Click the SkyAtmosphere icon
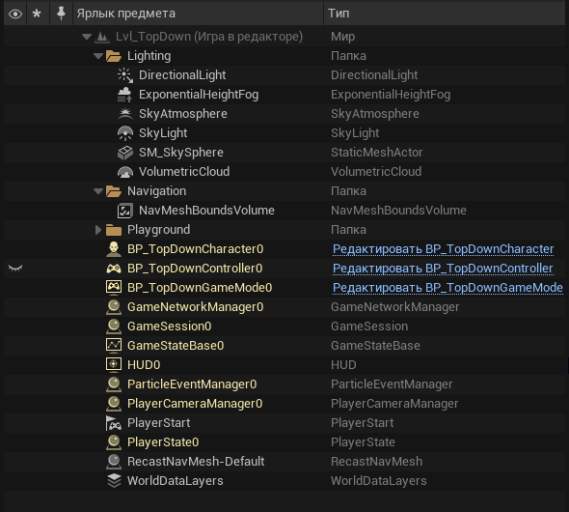The width and height of the screenshot is (569, 512). (x=125, y=114)
